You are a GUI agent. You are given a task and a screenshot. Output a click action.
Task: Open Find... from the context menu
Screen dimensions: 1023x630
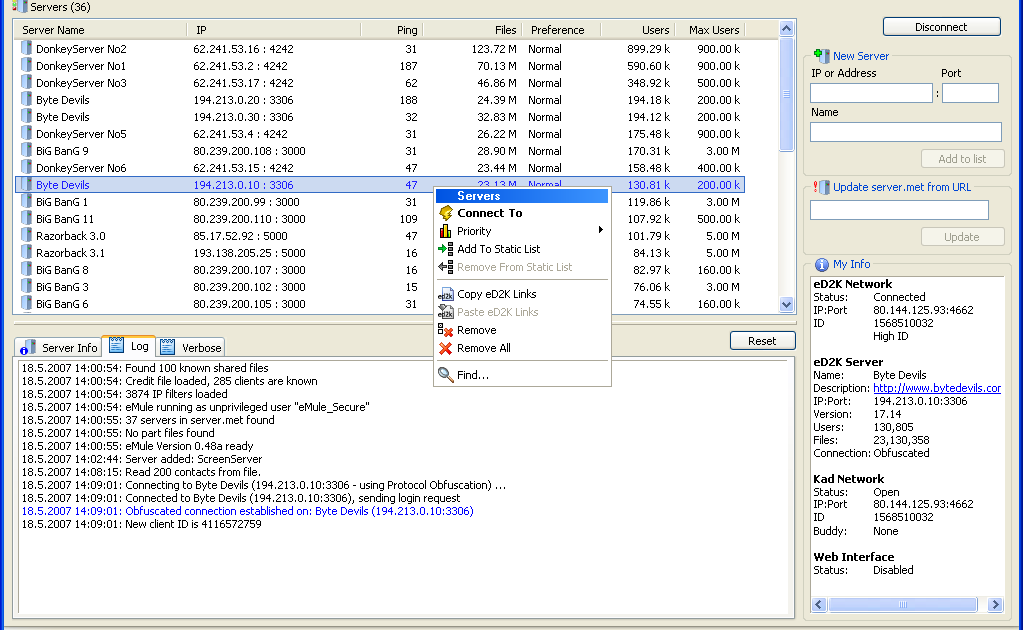(522, 375)
